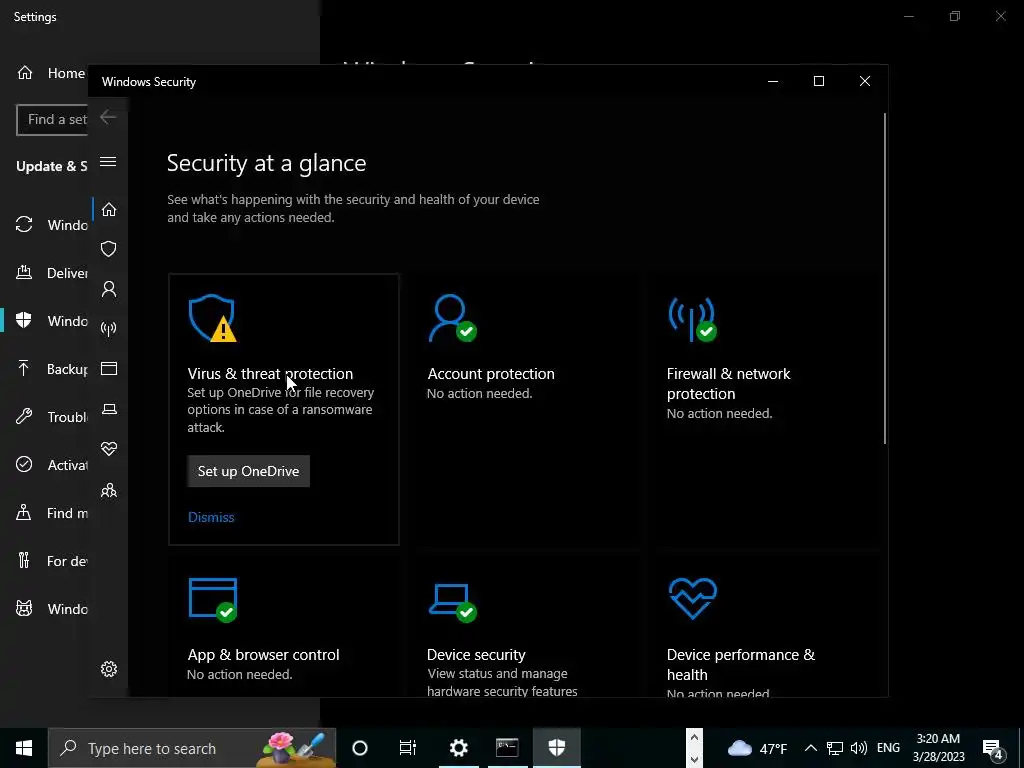Select Windows Security shield item in Settings sidebar
The height and width of the screenshot is (768, 1024).
click(x=51, y=321)
